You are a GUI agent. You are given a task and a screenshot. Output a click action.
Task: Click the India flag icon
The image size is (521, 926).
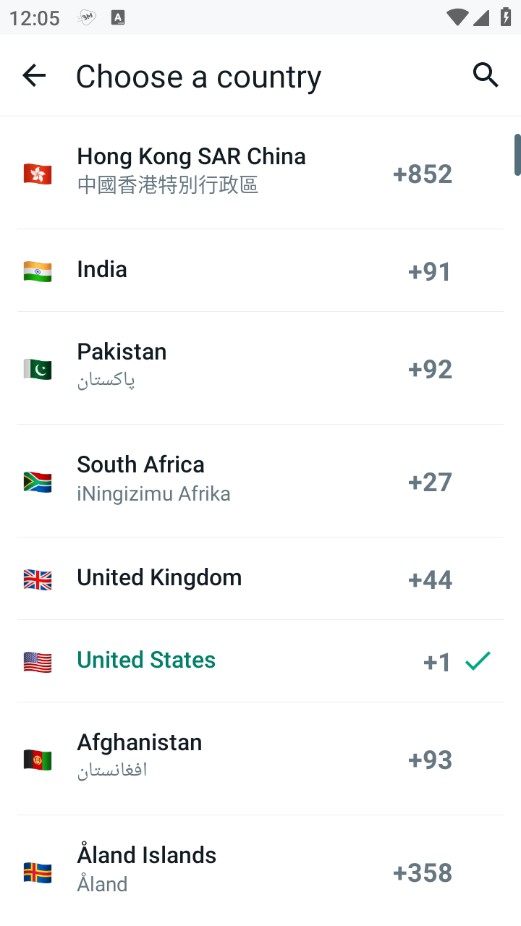38,271
